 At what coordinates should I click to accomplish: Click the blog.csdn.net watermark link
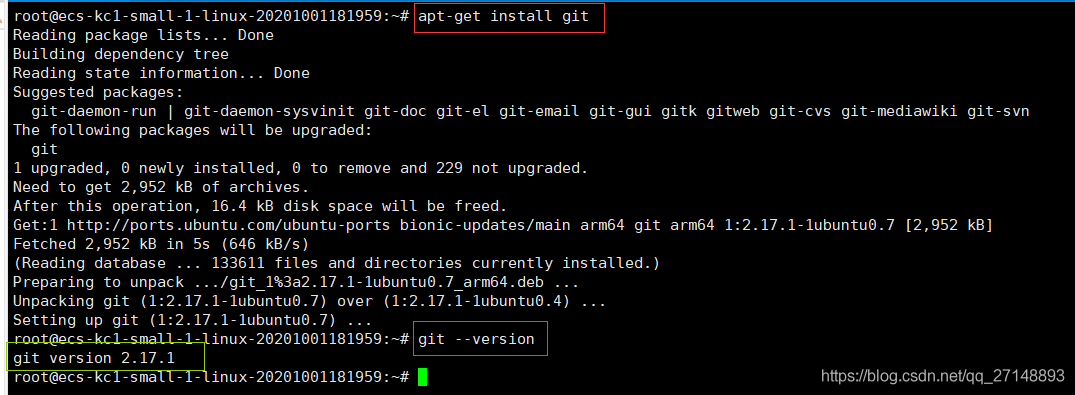(943, 375)
